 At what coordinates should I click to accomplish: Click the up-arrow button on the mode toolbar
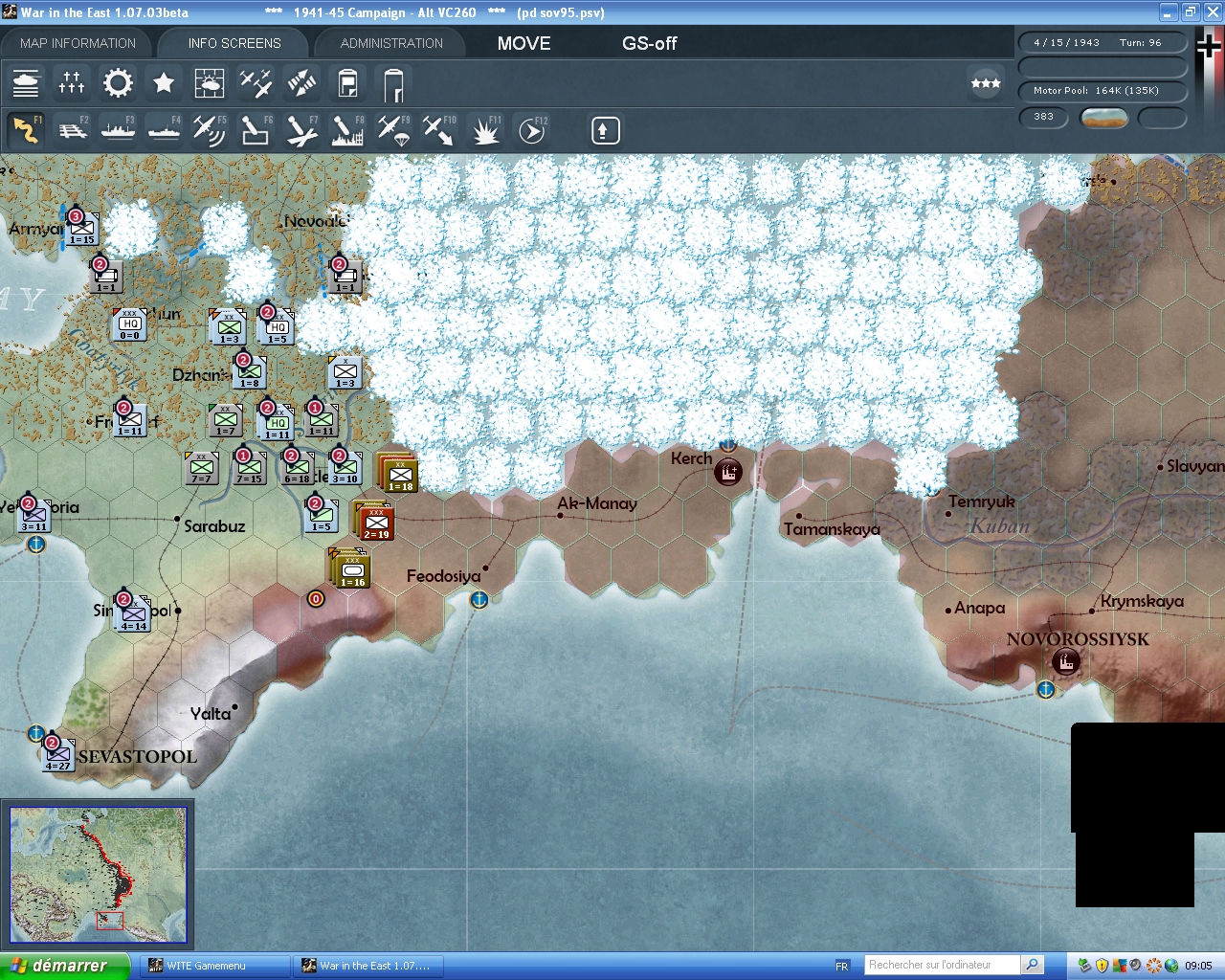point(605,130)
